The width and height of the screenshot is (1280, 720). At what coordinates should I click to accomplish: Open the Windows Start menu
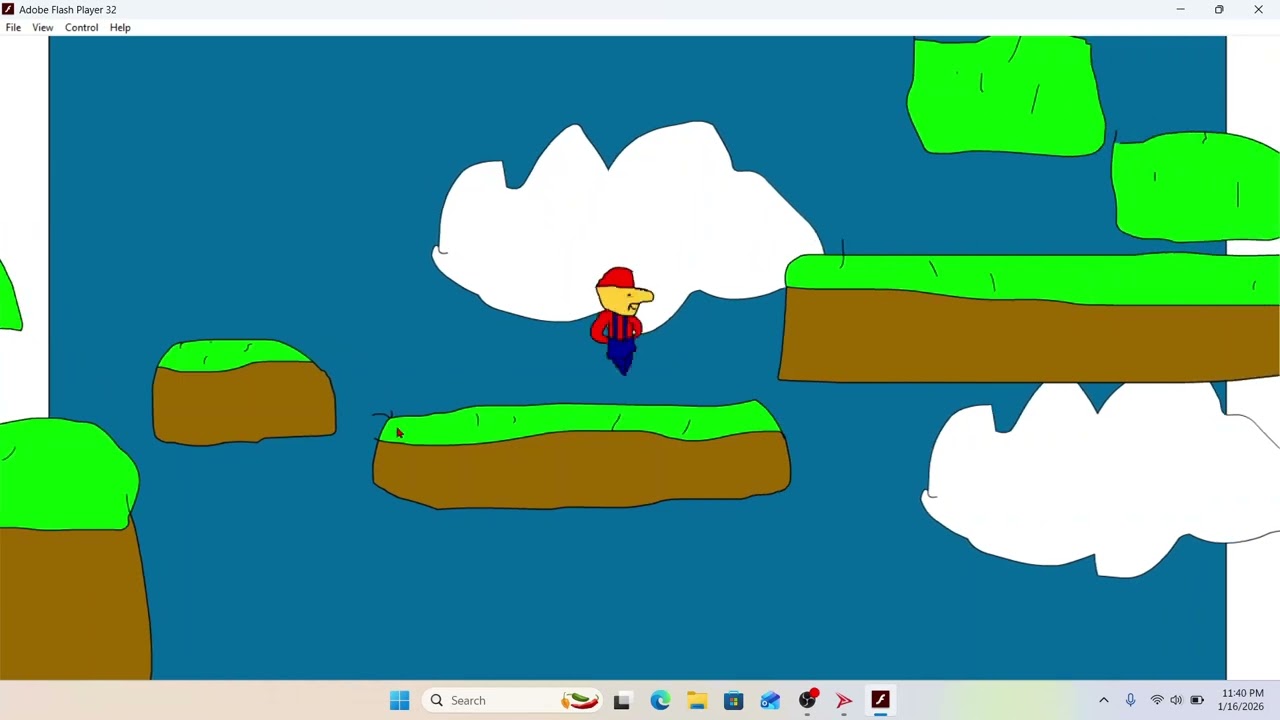point(399,700)
